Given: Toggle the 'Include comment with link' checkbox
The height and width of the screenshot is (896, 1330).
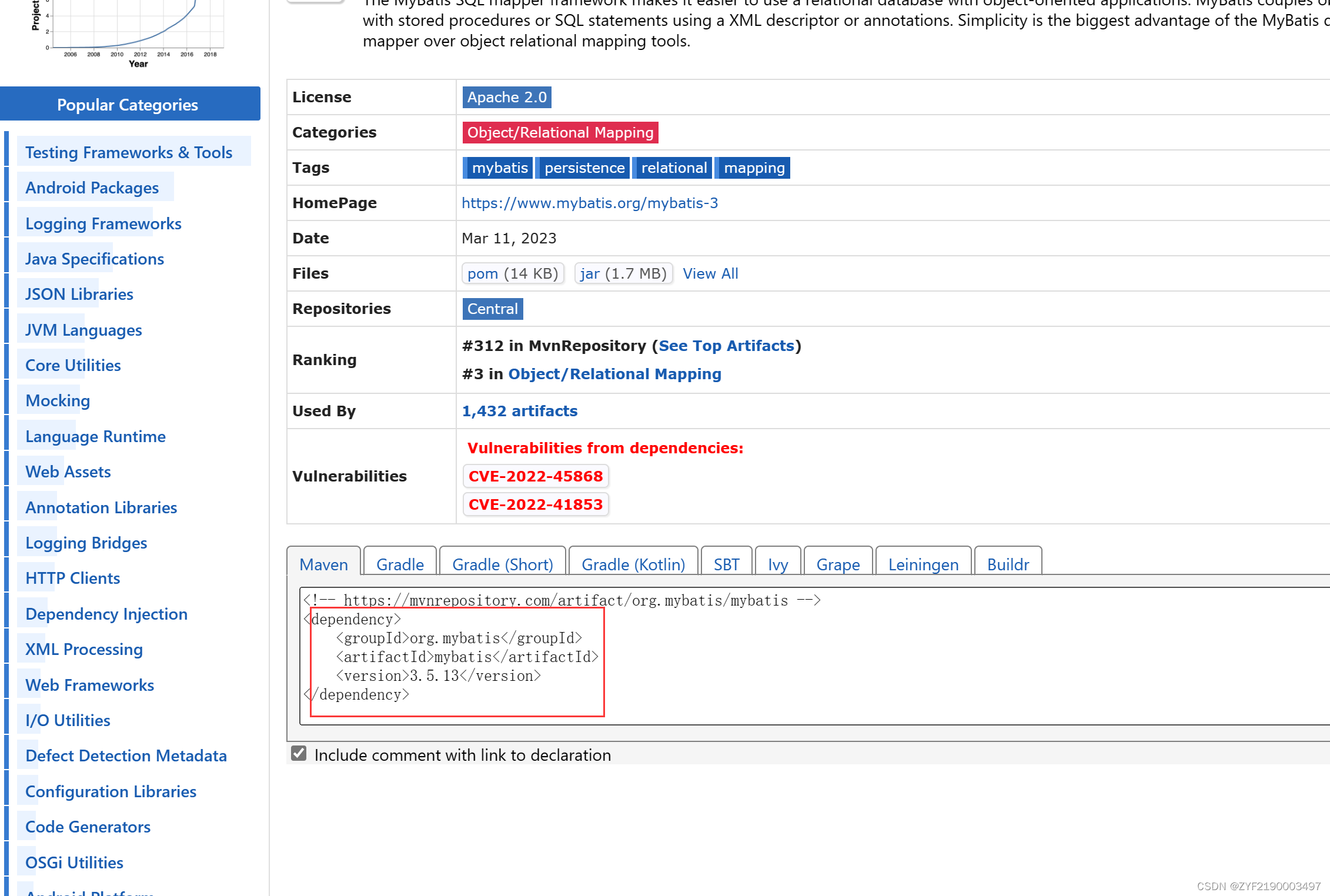Looking at the screenshot, I should click(x=299, y=754).
